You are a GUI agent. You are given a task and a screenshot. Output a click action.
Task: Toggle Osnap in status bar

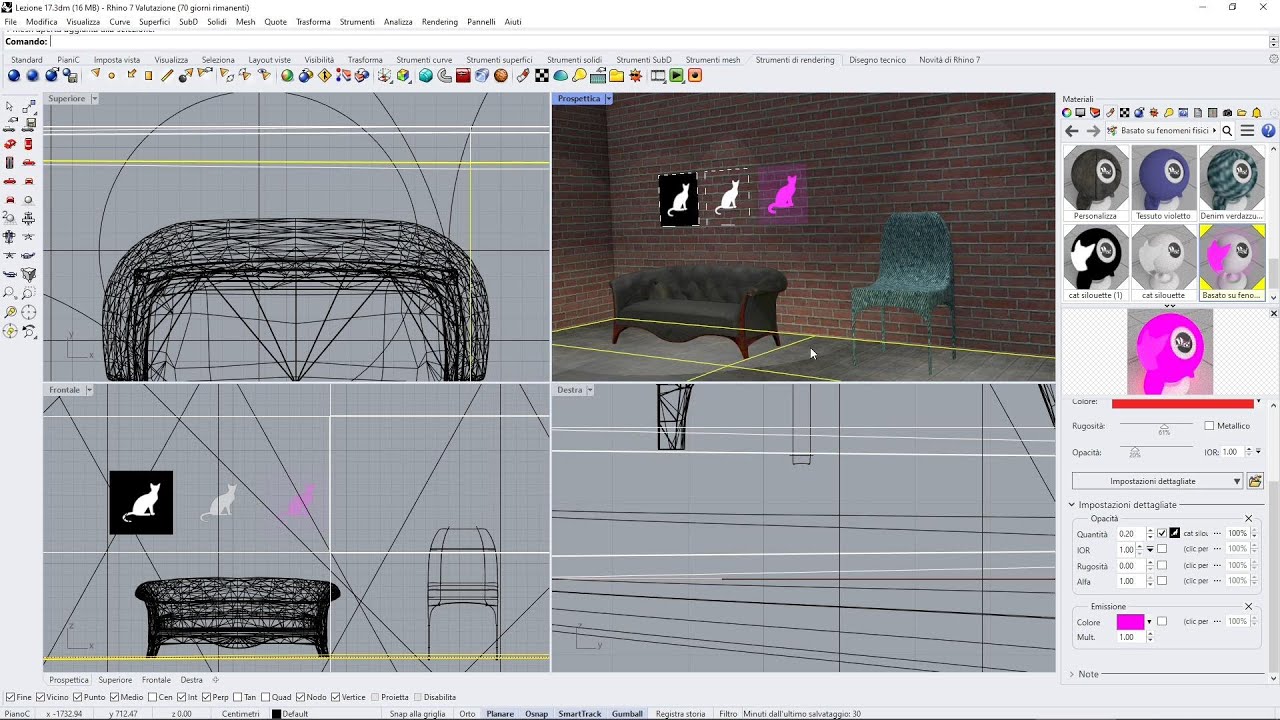click(x=537, y=714)
